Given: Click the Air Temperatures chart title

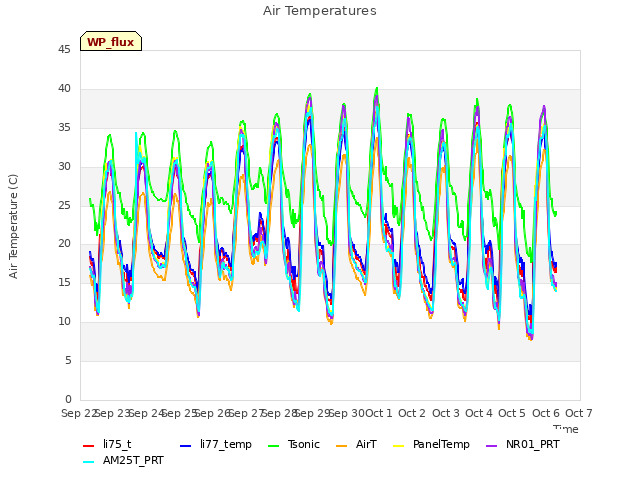Looking at the screenshot, I should pyautogui.click(x=320, y=11).
